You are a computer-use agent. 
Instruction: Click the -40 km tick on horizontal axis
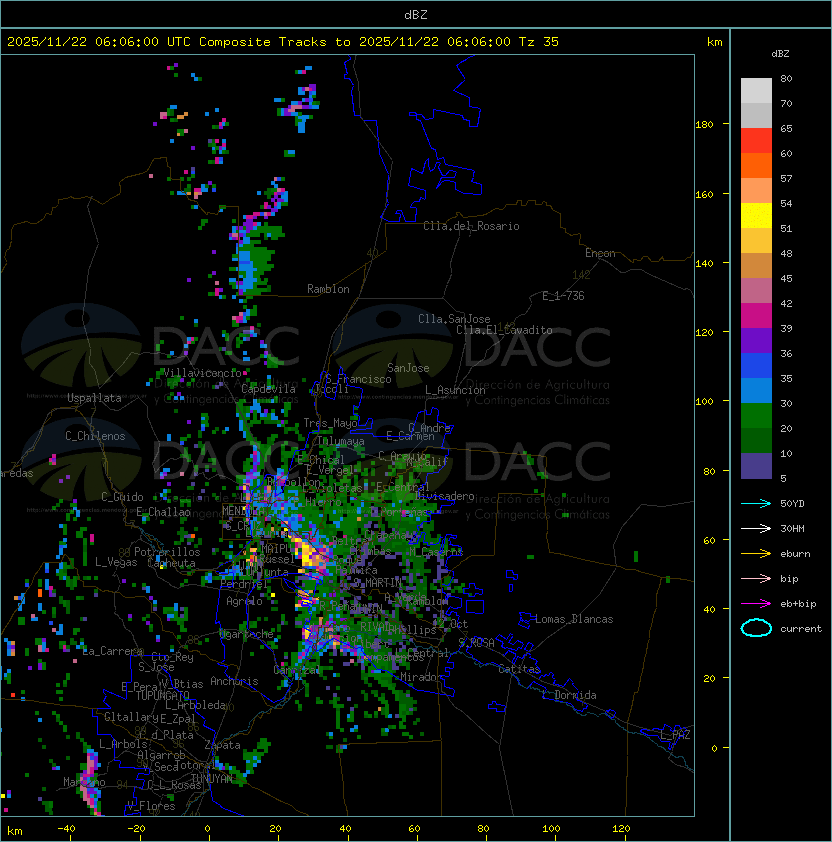tap(66, 829)
